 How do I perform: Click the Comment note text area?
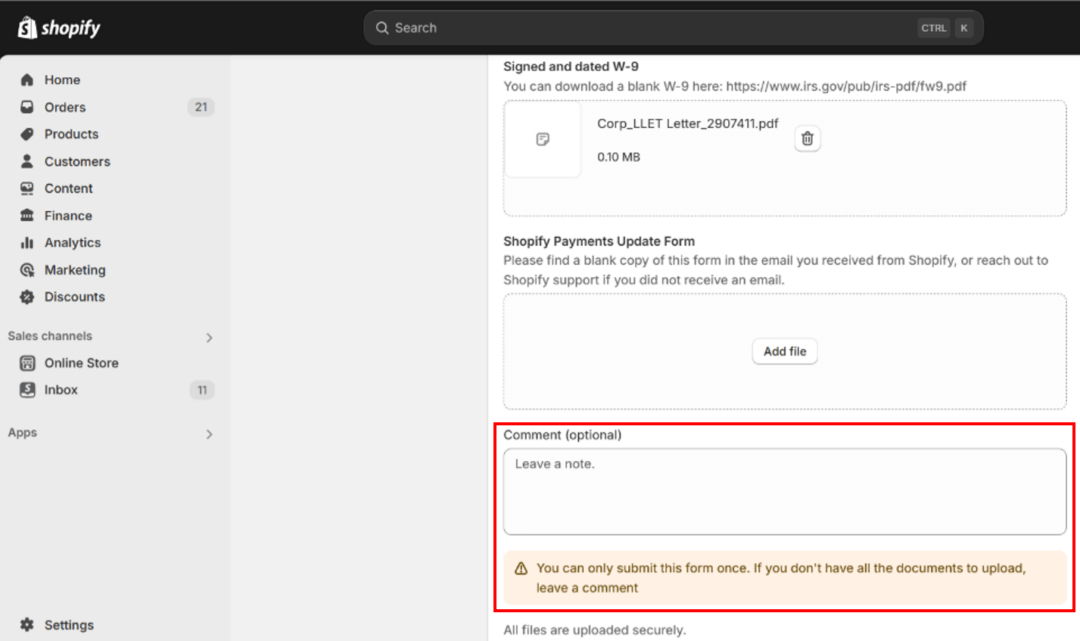[x=784, y=491]
